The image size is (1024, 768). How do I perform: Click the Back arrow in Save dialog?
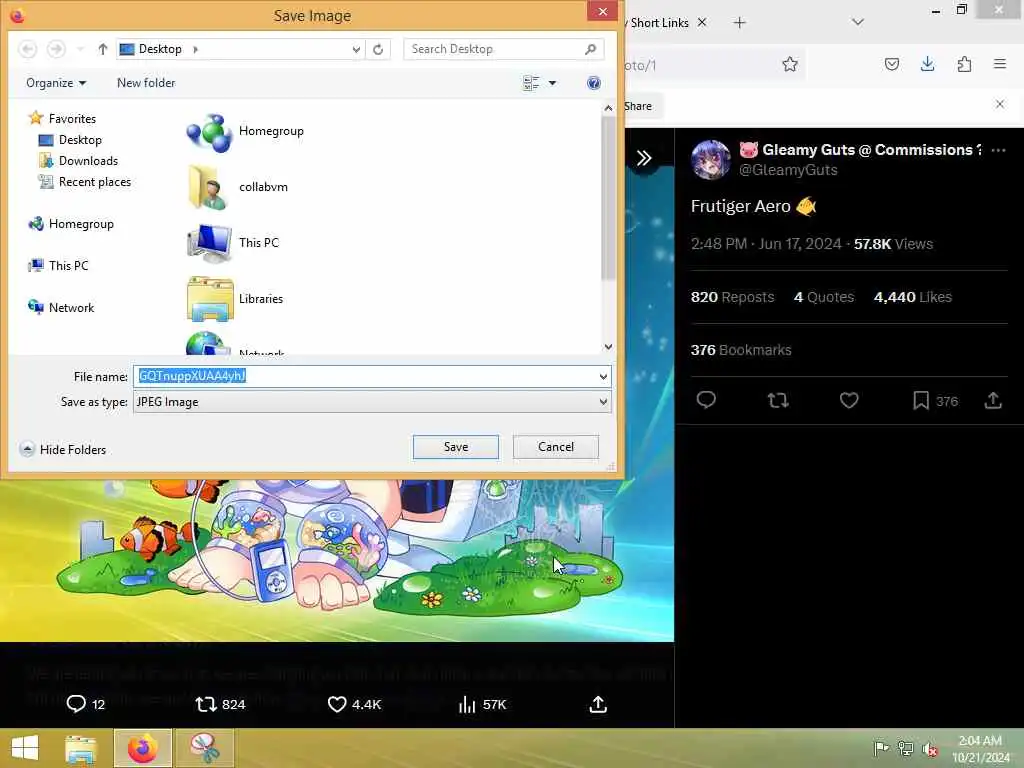[x=27, y=49]
